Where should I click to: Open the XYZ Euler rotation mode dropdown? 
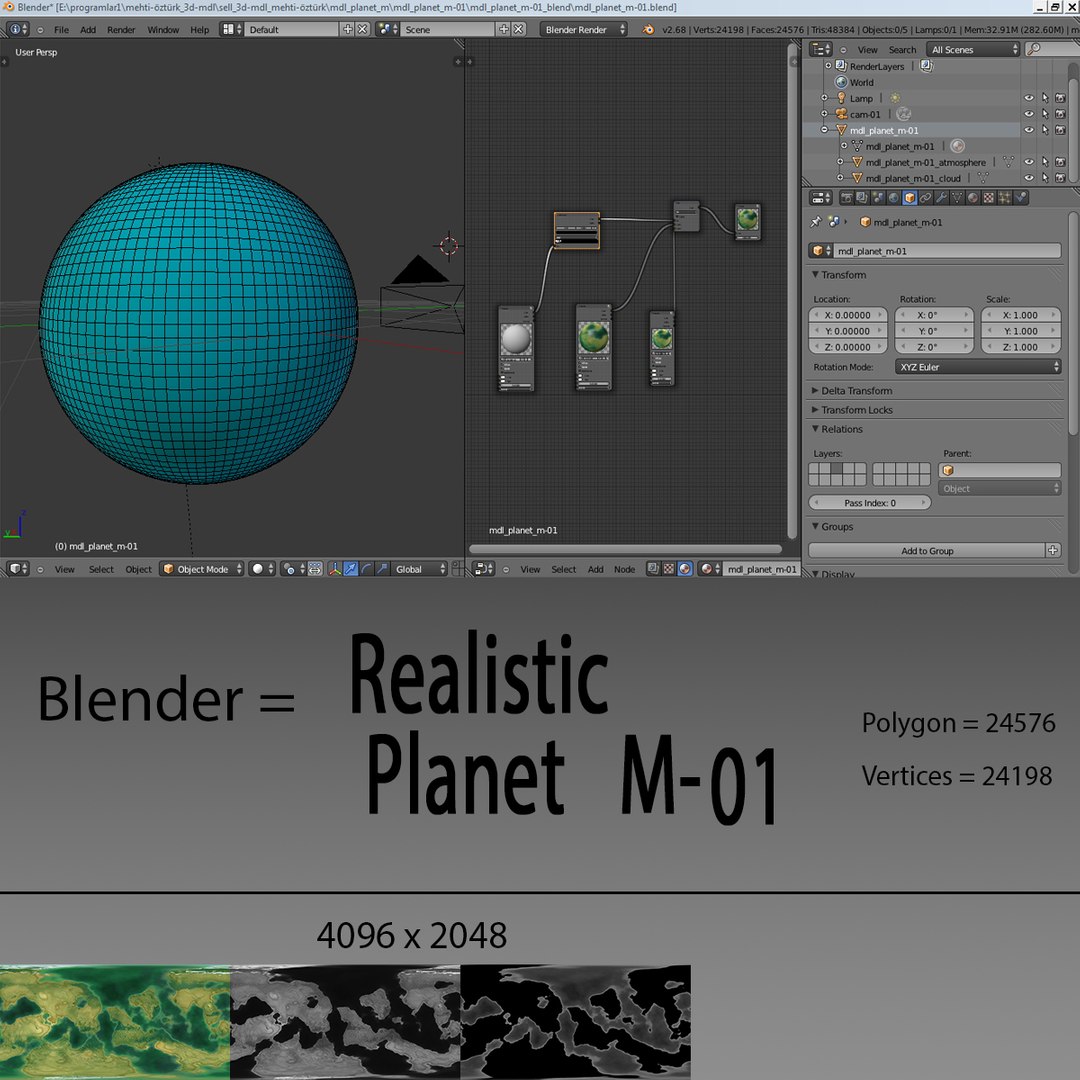[978, 367]
